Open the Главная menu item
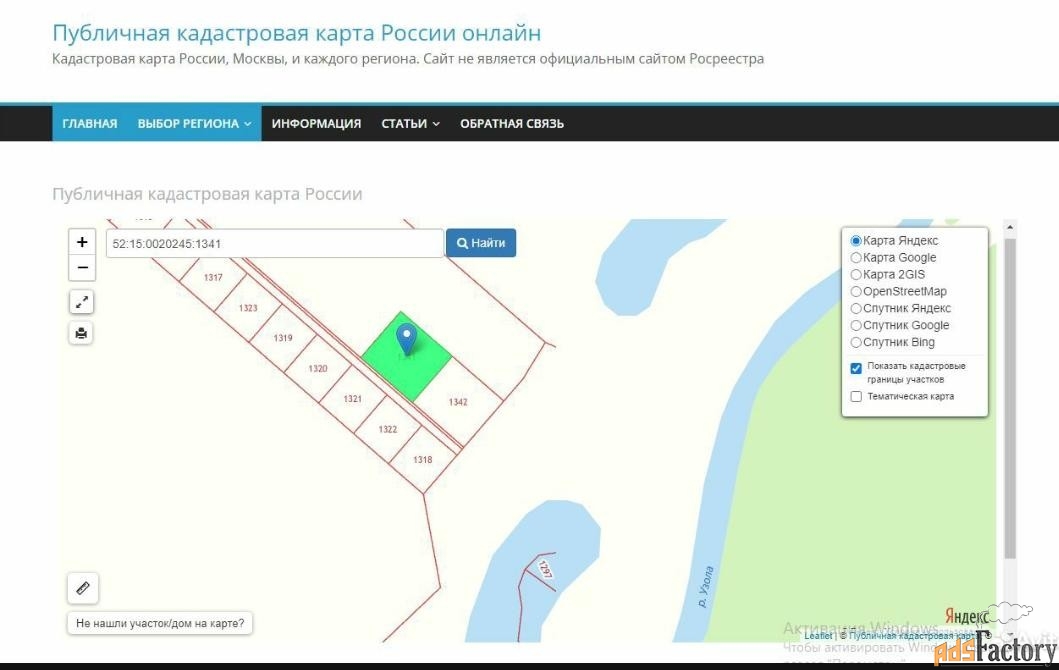The image size is (1059, 670). pyautogui.click(x=90, y=124)
